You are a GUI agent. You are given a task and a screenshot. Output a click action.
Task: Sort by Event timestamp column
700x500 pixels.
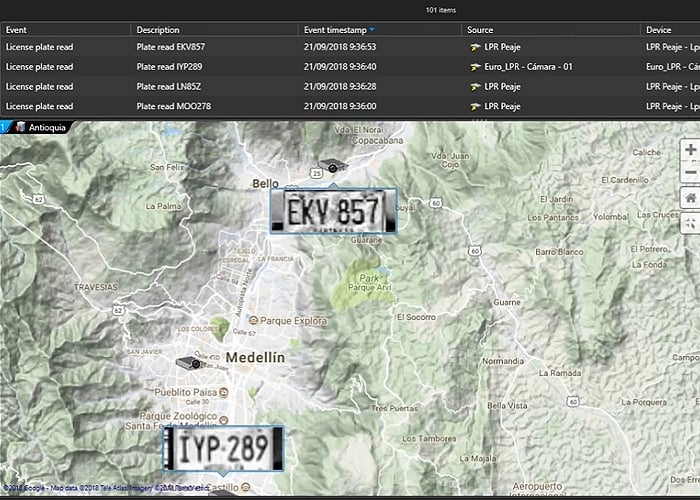point(340,30)
